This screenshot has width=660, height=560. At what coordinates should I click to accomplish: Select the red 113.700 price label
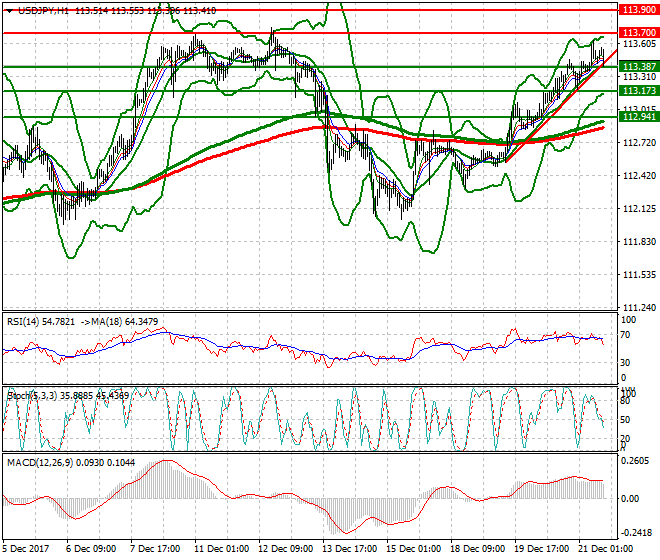pyautogui.click(x=638, y=33)
